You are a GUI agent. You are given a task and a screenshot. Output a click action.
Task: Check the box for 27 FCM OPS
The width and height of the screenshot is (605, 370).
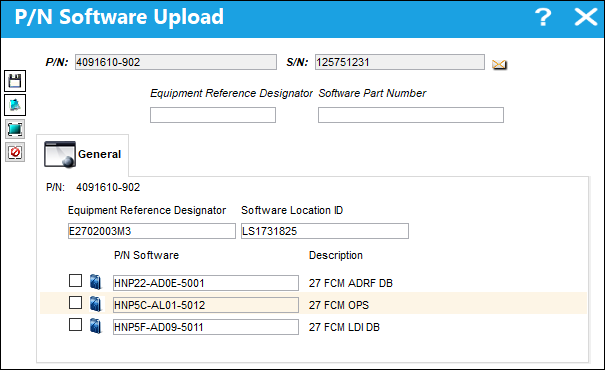75,302
